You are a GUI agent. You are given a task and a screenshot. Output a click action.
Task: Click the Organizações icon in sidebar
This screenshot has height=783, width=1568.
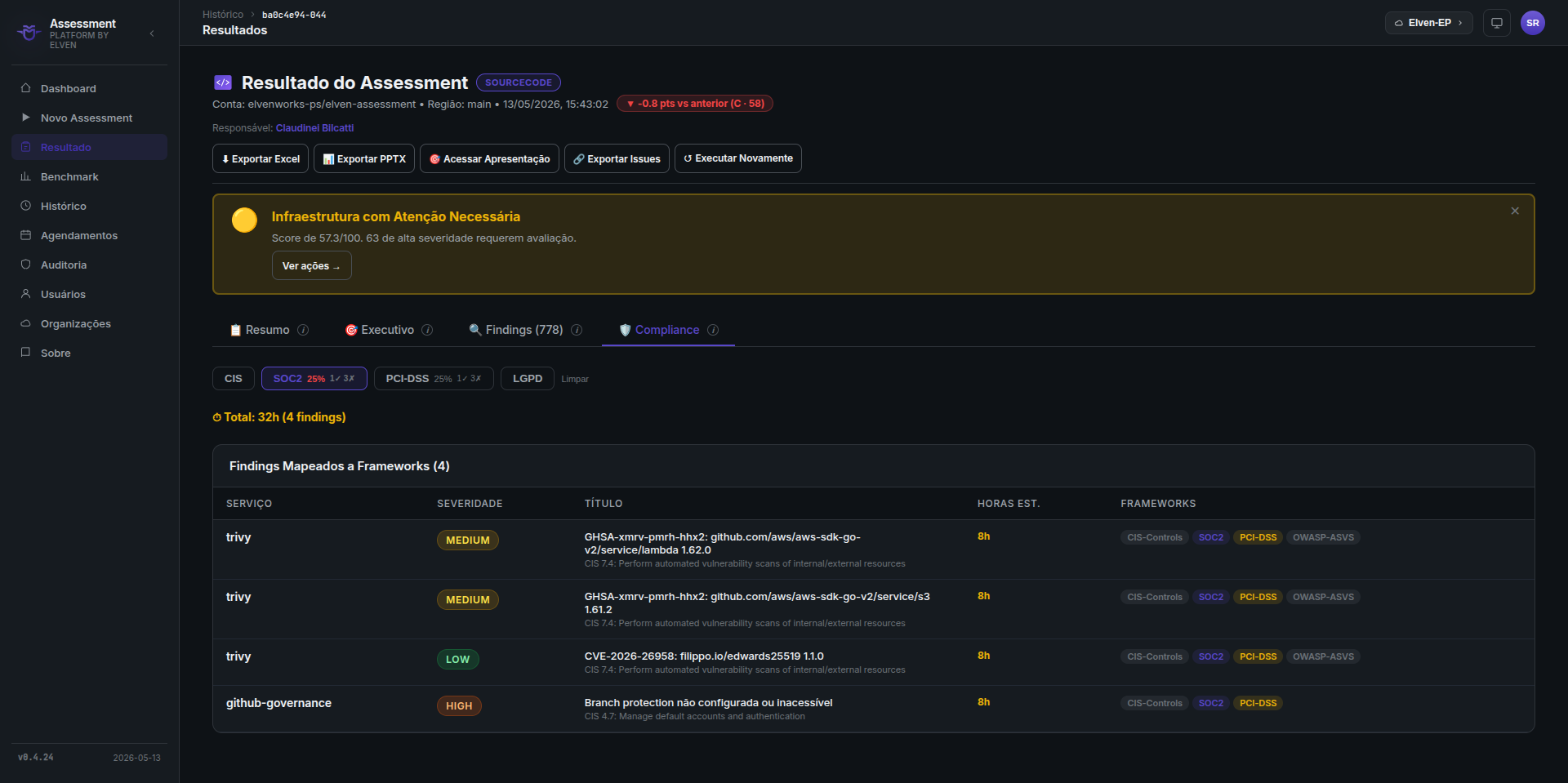tap(25, 323)
